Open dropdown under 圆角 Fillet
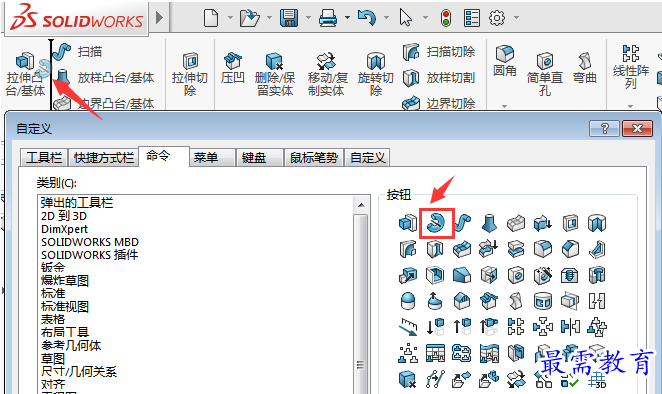The image size is (662, 394). (x=504, y=106)
